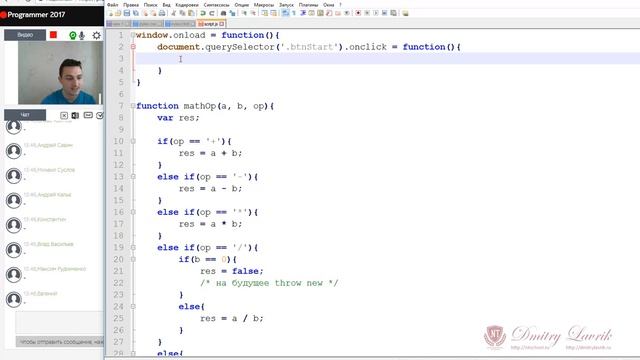
Task: Collapse fold marker at line 13
Action: pyautogui.click(x=133, y=177)
